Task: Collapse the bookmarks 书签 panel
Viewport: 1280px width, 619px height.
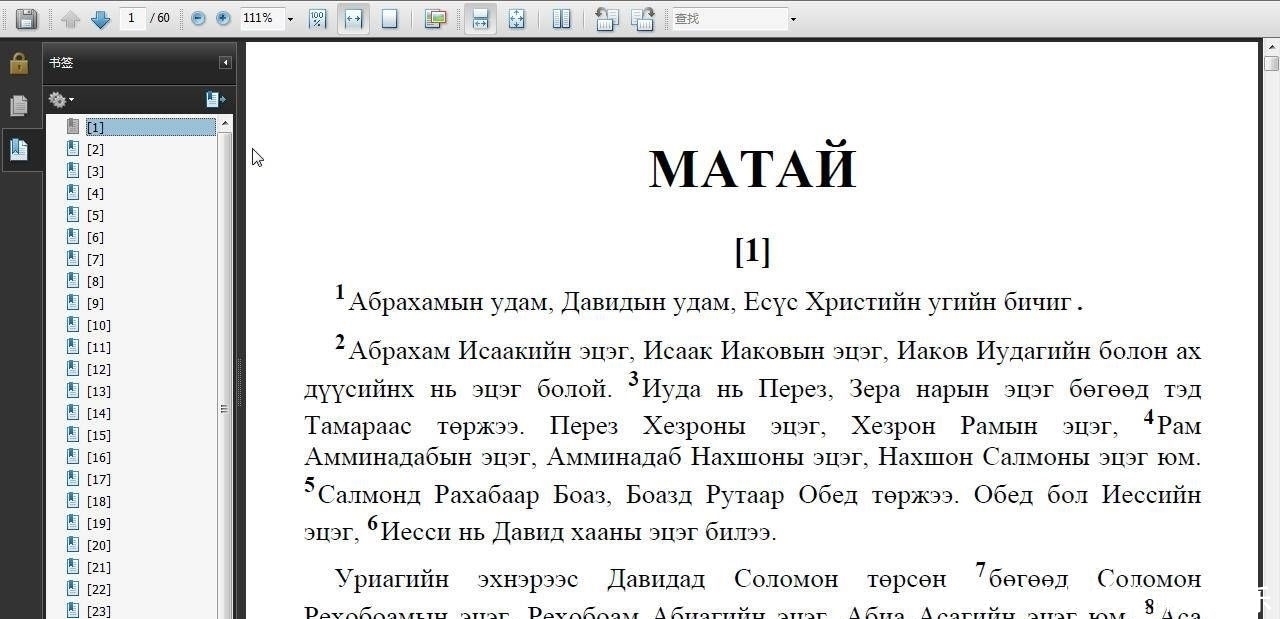Action: point(226,62)
